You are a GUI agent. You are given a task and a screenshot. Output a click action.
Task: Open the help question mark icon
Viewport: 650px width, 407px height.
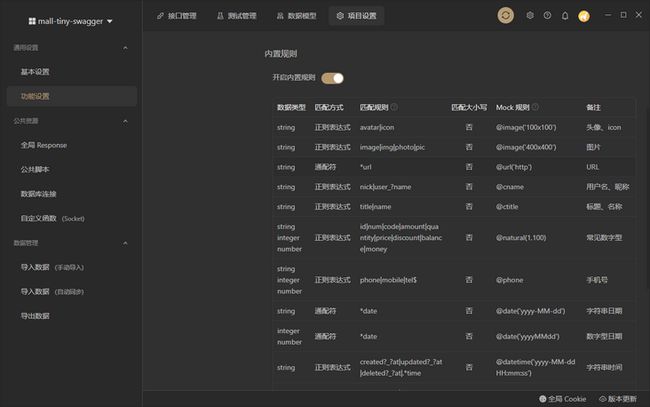(547, 16)
